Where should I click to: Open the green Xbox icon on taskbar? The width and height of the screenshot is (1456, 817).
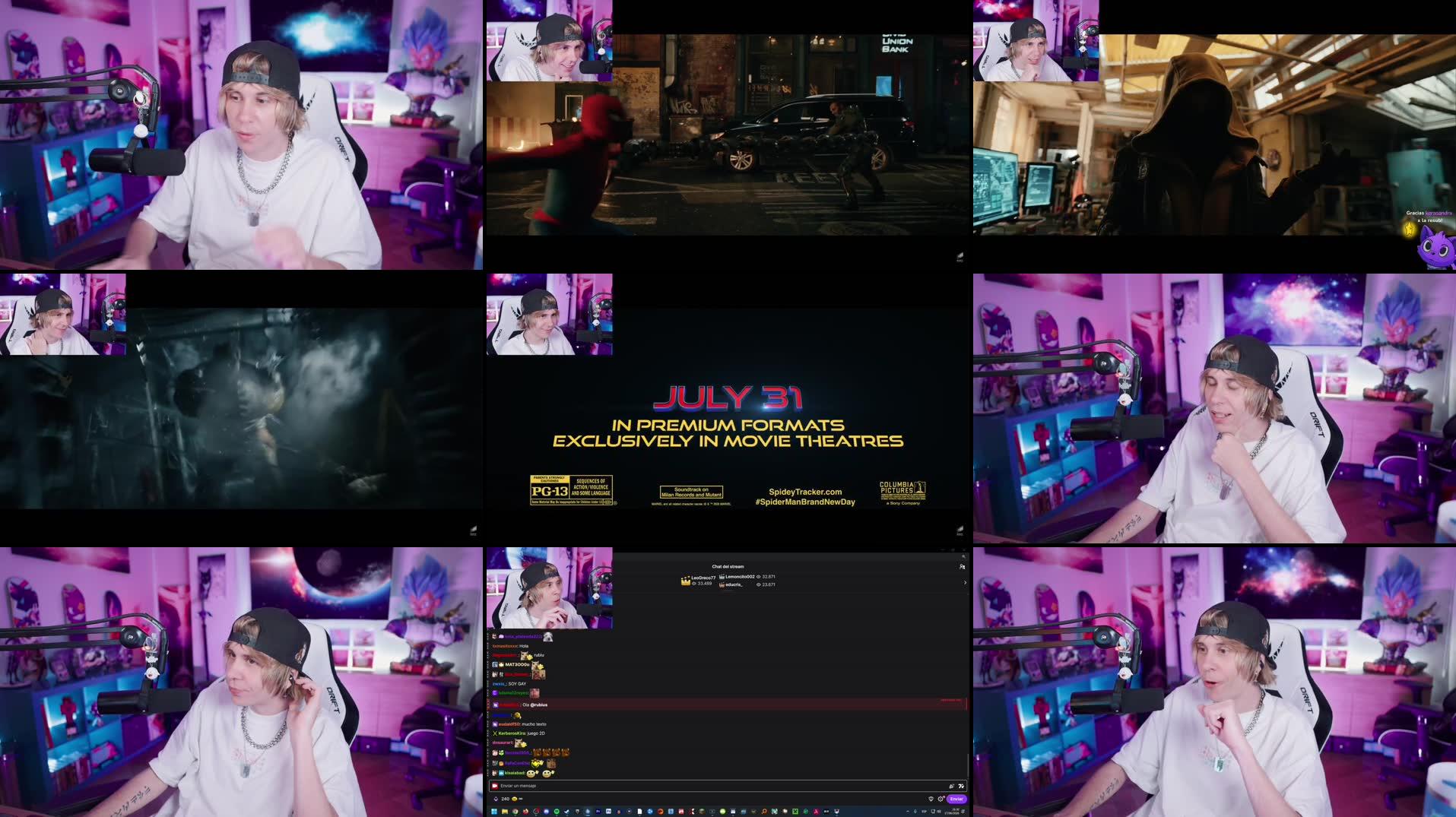795,811
